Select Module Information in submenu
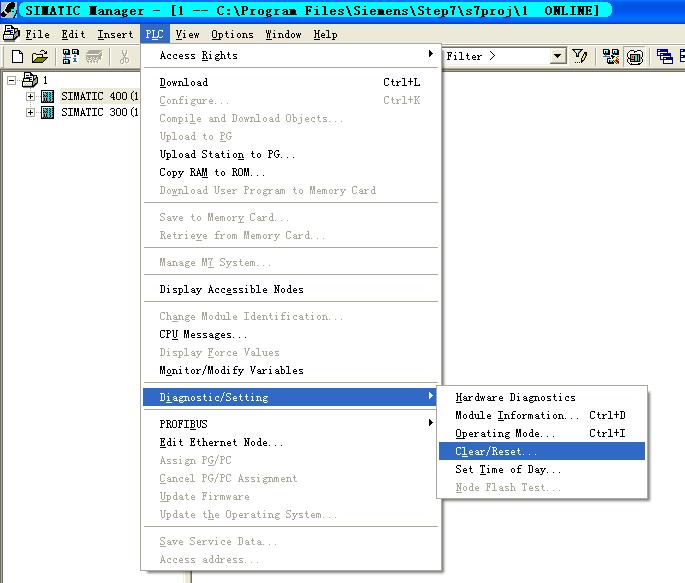The height and width of the screenshot is (583, 685). click(x=542, y=415)
